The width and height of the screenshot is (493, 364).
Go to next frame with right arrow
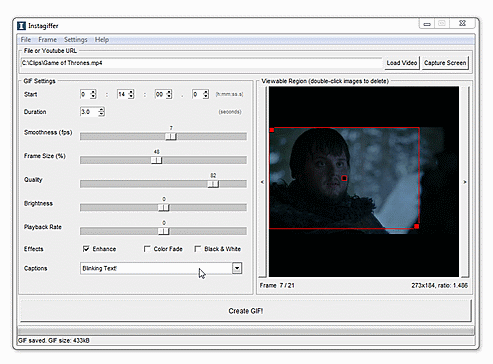pos(465,182)
